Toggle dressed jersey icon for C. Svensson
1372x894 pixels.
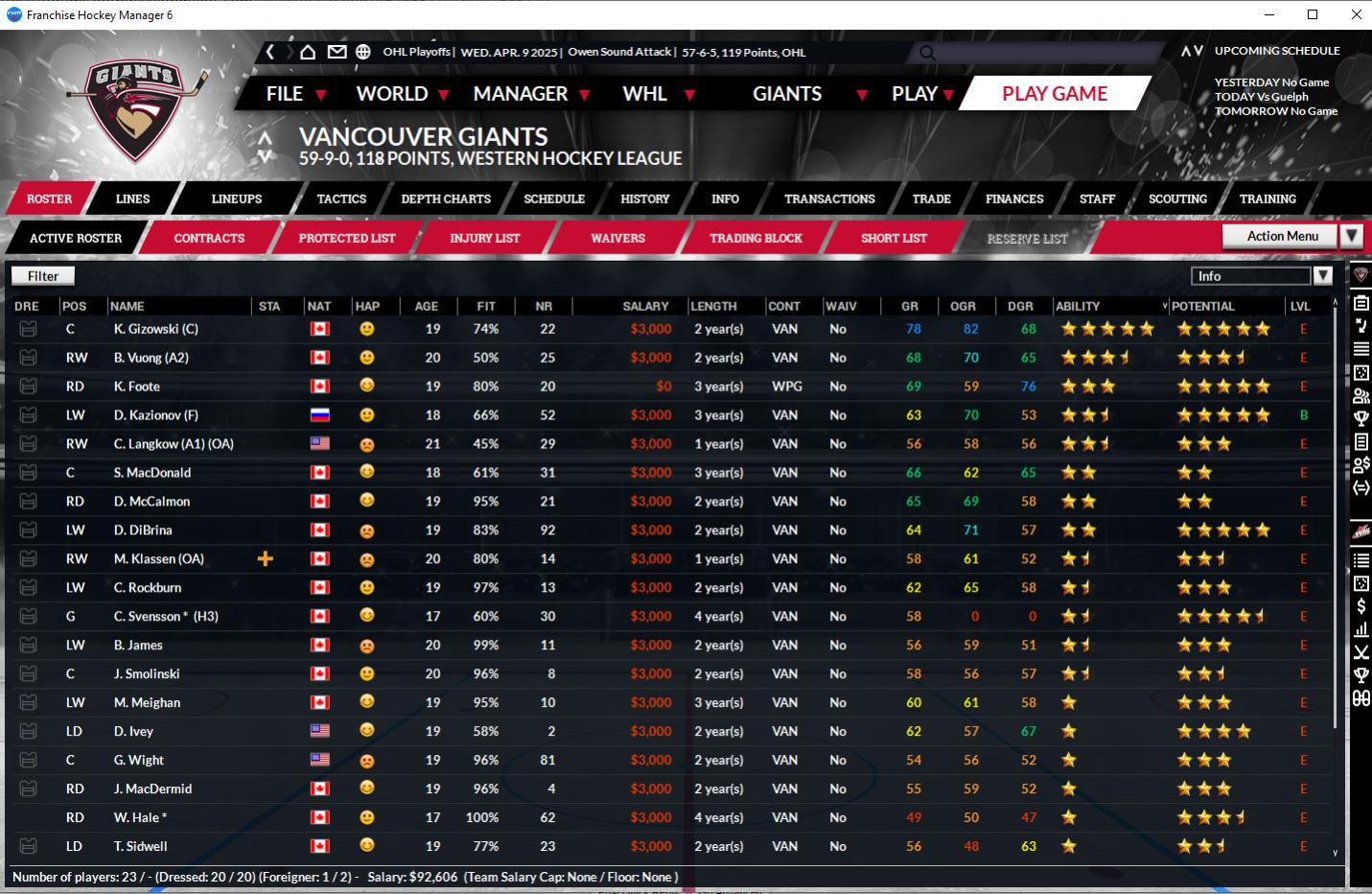(x=28, y=616)
